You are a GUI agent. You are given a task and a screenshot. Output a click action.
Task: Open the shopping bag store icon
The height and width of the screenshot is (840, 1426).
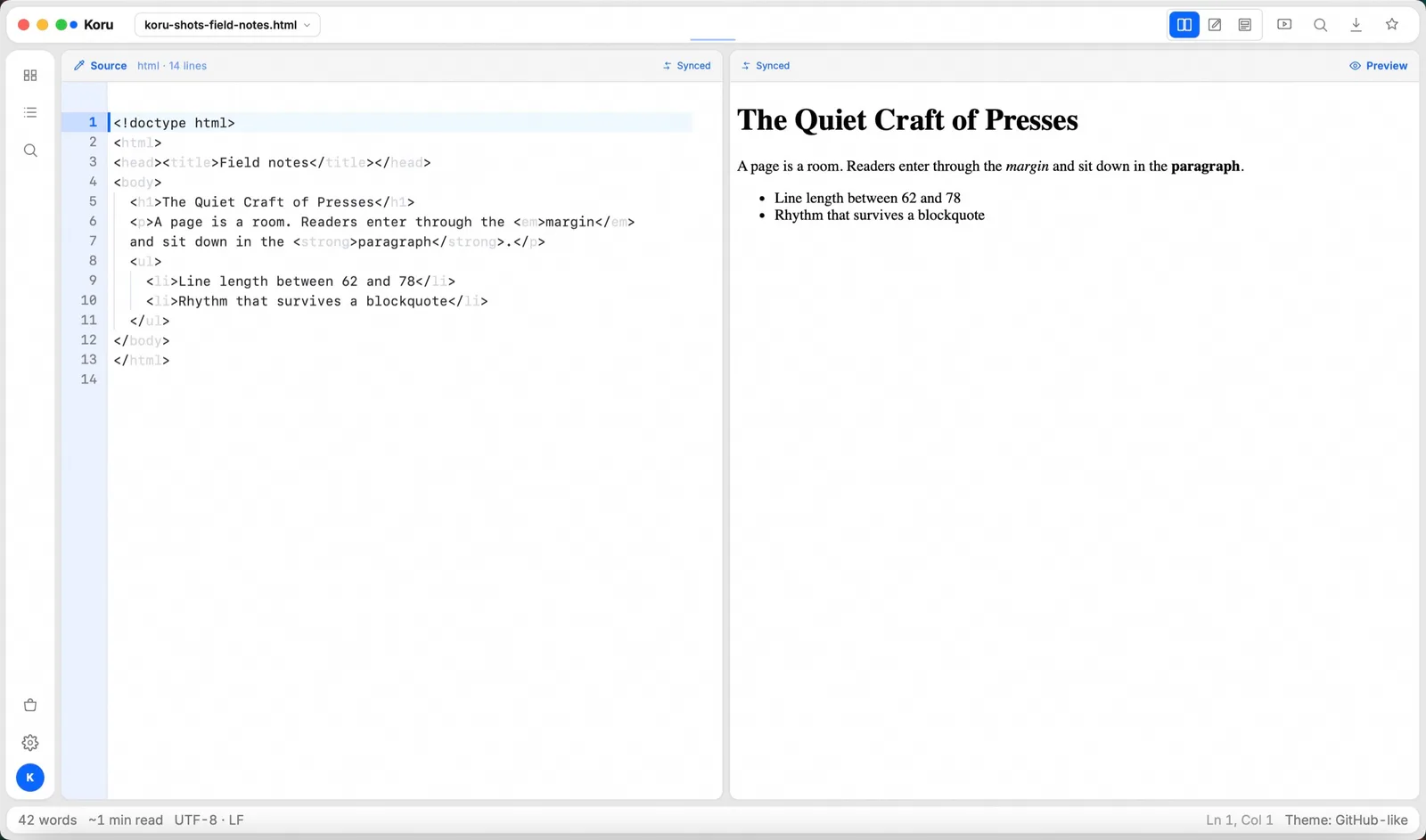pyautogui.click(x=30, y=705)
